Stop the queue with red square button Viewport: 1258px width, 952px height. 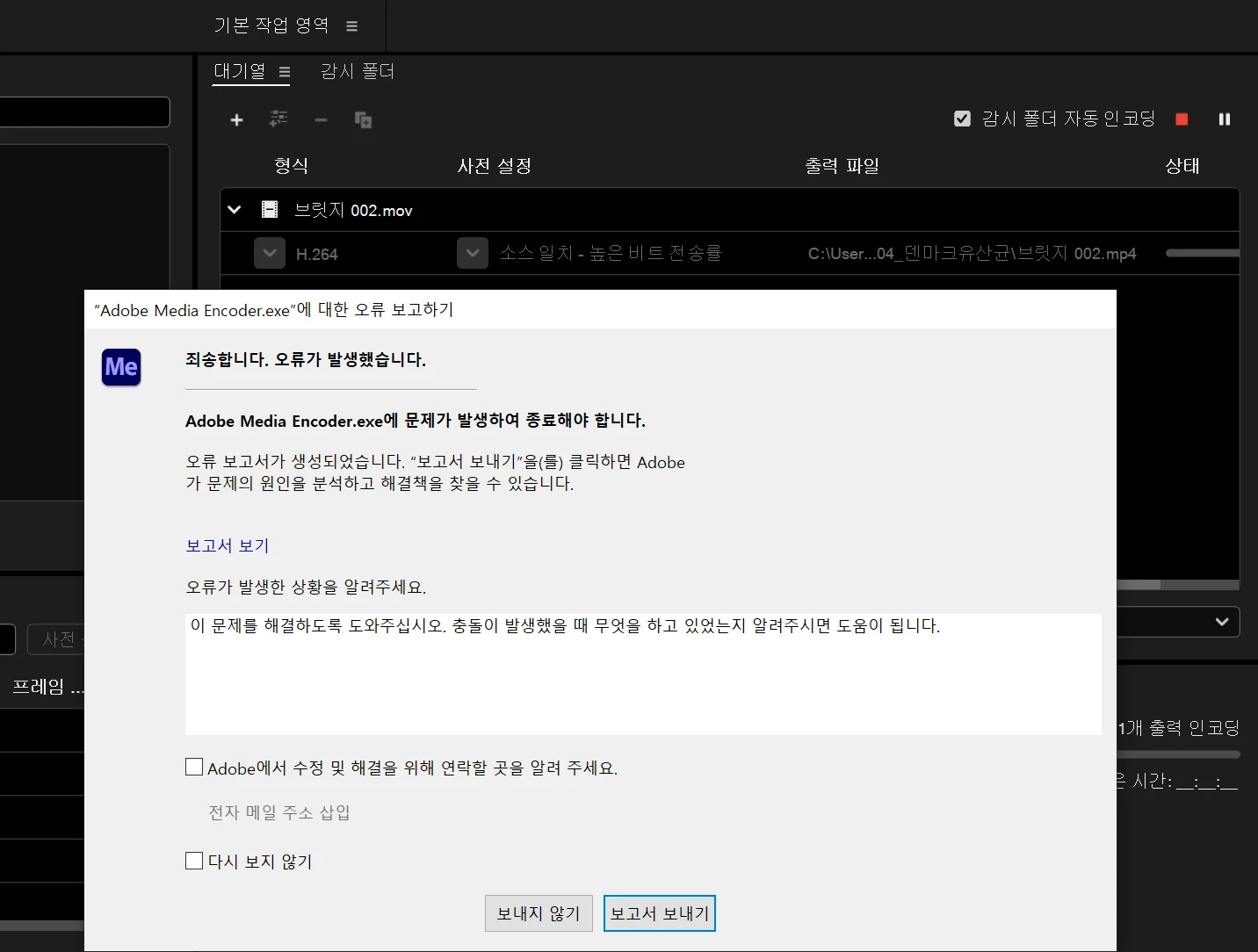(1182, 119)
